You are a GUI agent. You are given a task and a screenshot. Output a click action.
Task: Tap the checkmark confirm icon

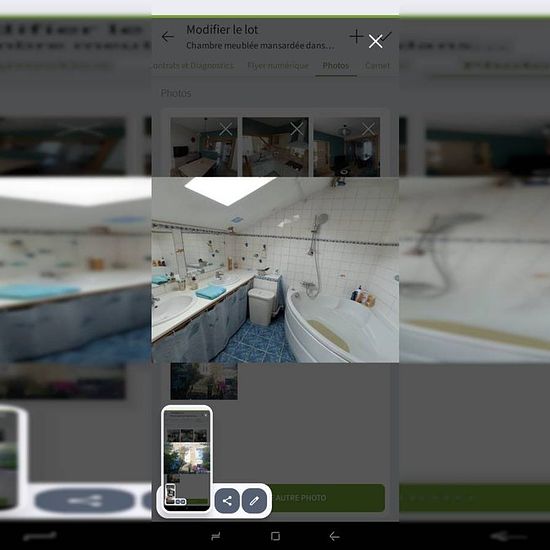coord(387,36)
